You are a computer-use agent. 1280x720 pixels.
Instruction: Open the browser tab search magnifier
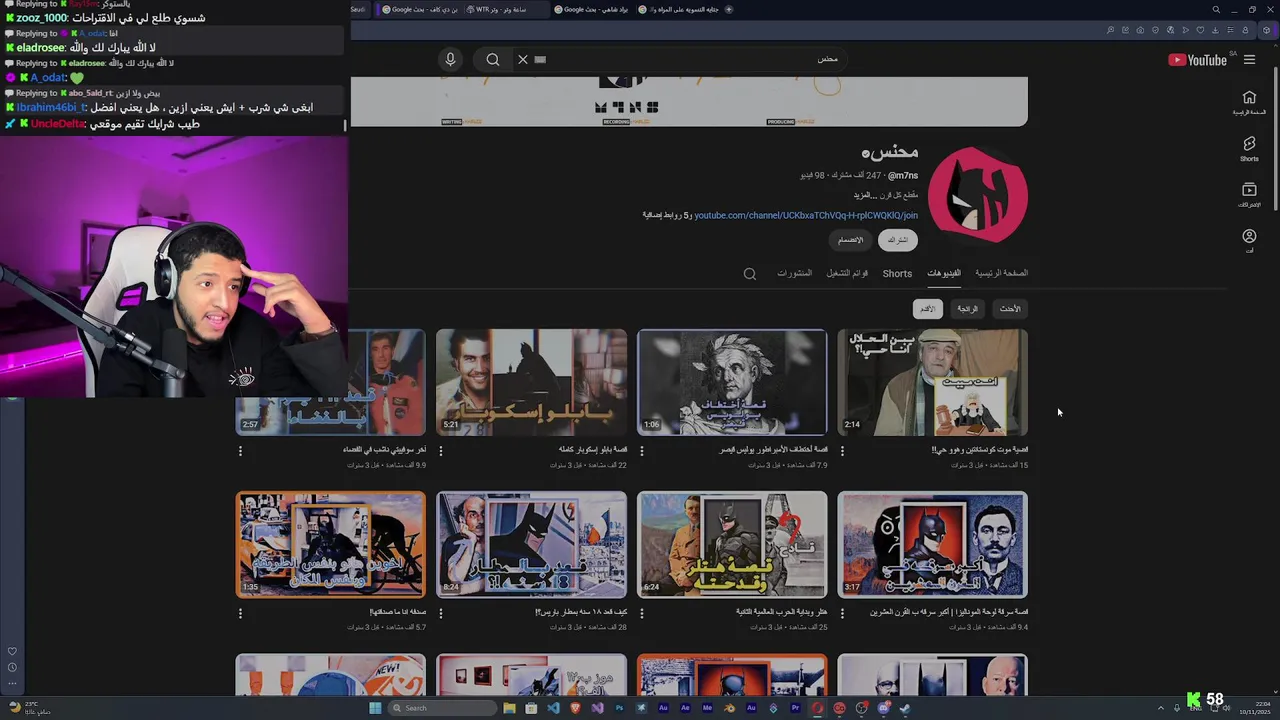(x=1216, y=10)
